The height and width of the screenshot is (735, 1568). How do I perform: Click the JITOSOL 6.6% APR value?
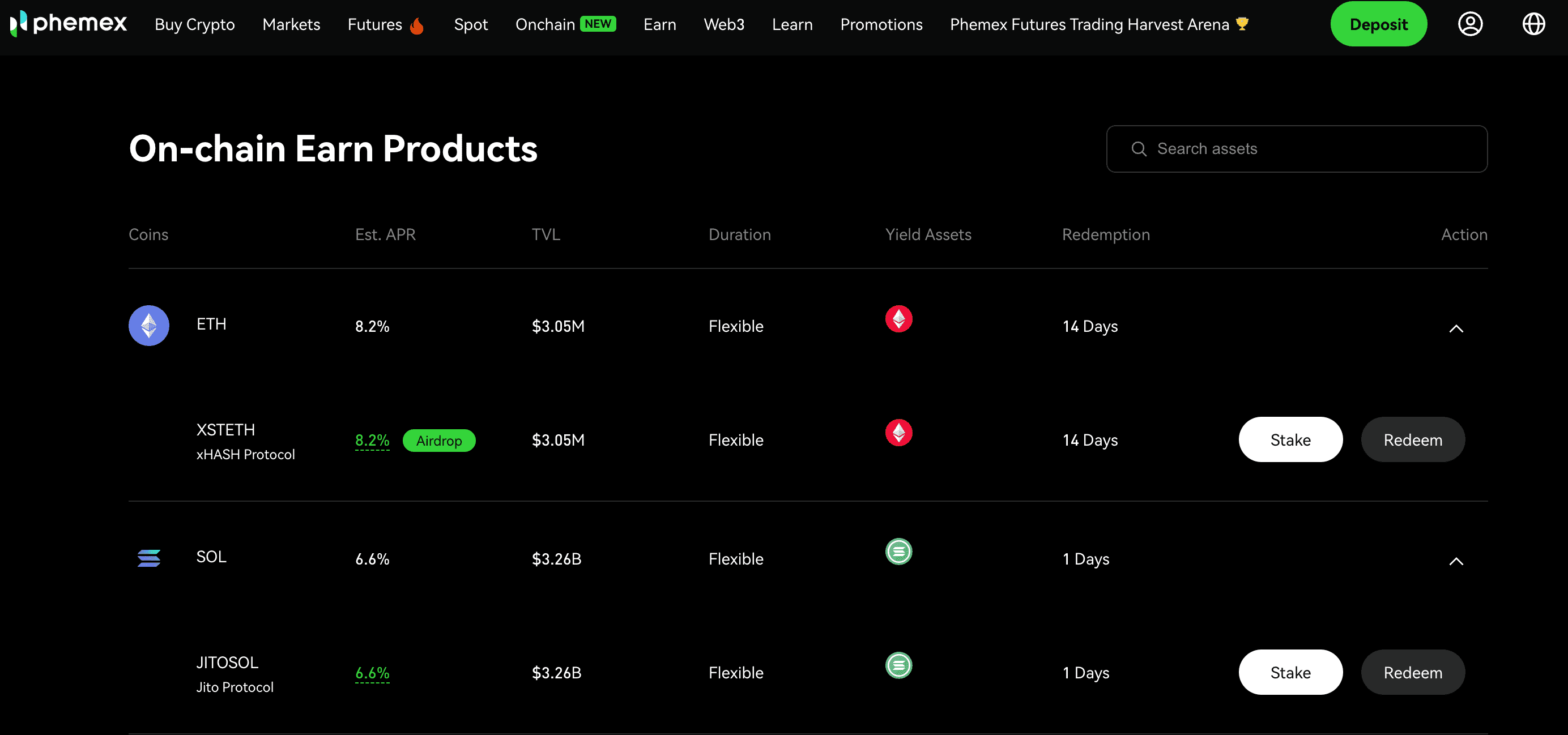(x=372, y=672)
